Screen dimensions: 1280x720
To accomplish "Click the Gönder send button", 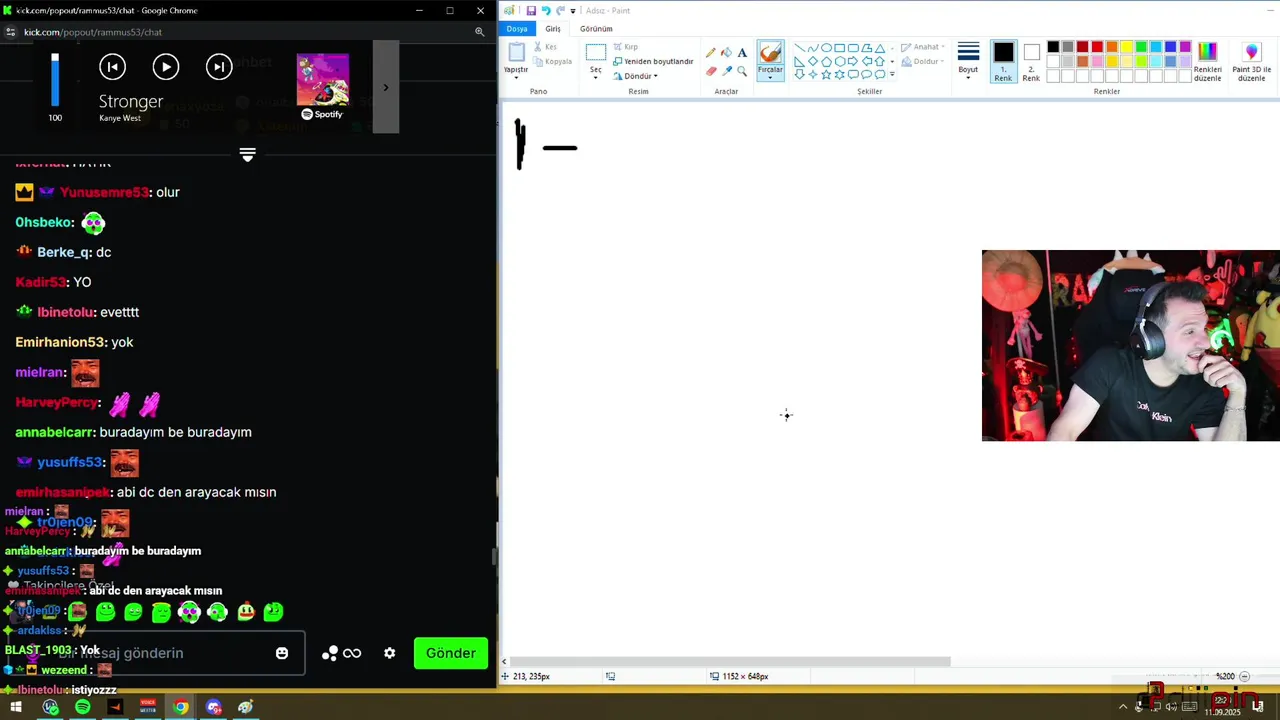I will pos(451,653).
